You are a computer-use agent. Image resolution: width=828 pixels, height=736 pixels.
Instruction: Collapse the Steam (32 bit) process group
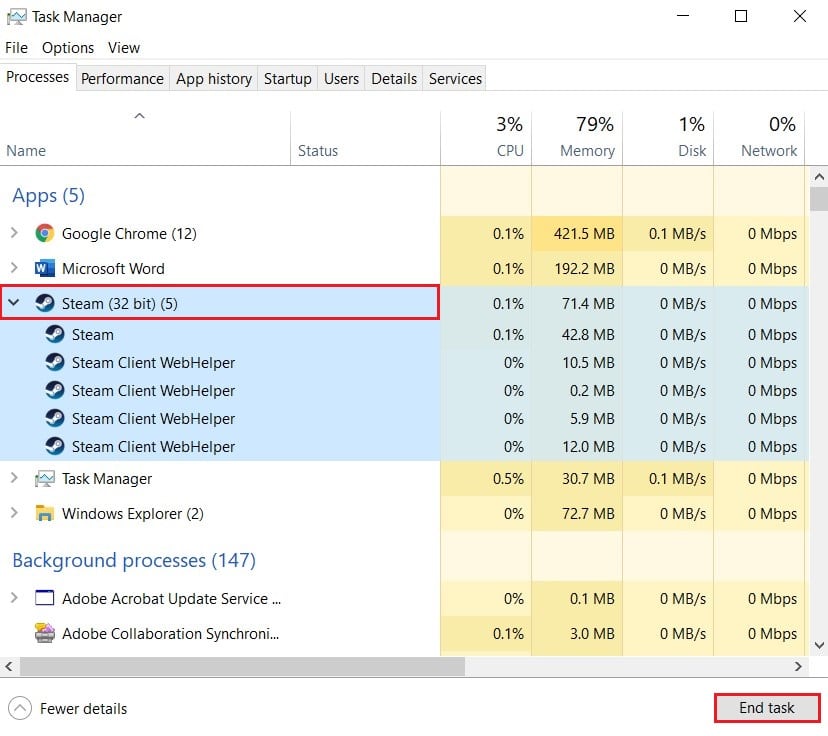pos(14,303)
